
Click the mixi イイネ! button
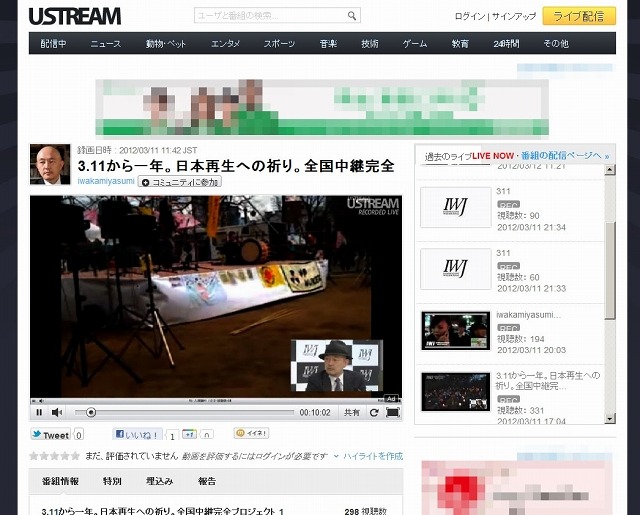[x=252, y=434]
